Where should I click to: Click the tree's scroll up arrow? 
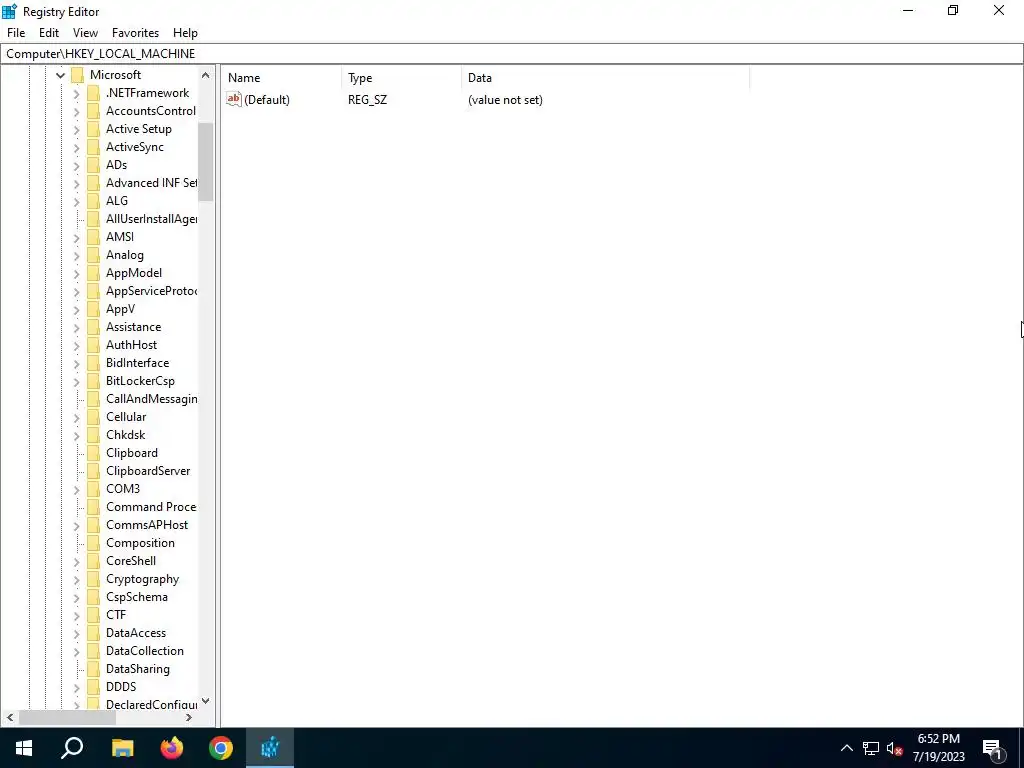[206, 75]
